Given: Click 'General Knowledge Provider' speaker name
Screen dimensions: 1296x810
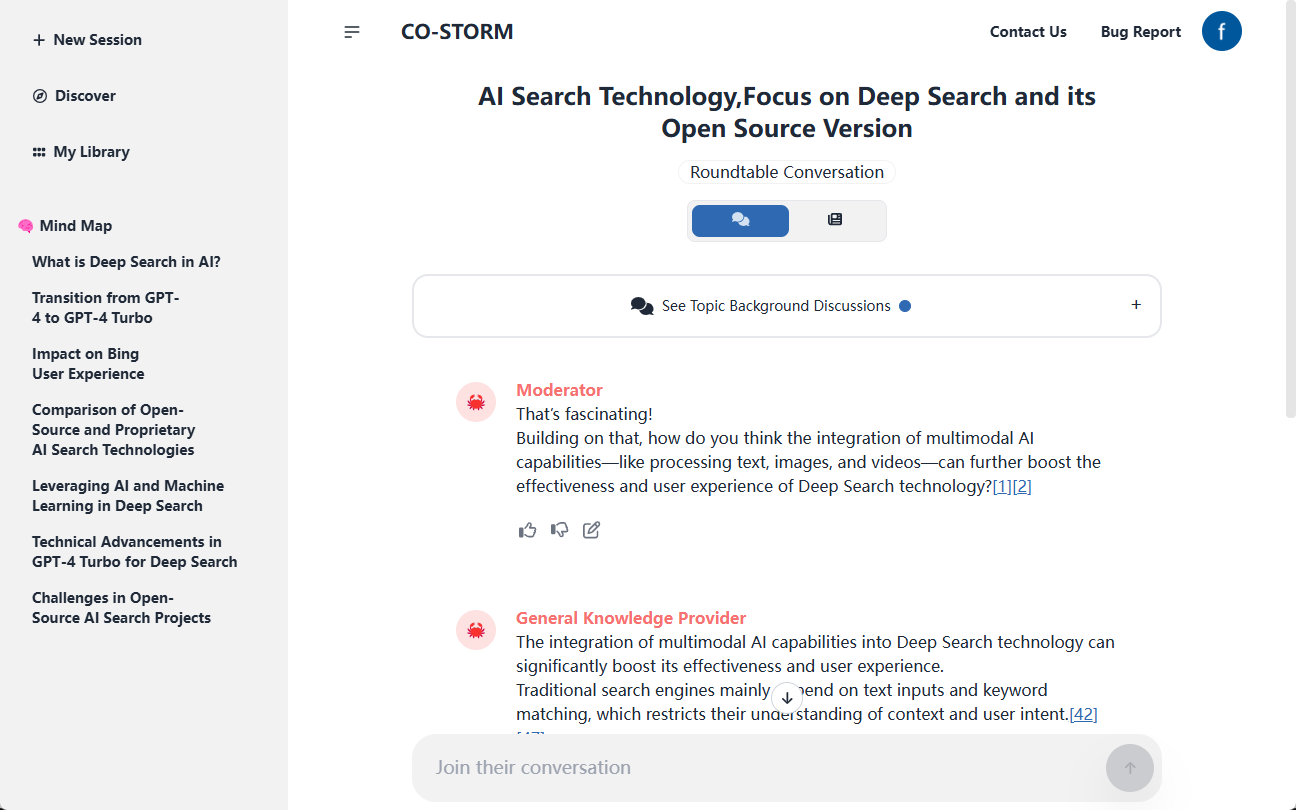Looking at the screenshot, I should (x=631, y=618).
